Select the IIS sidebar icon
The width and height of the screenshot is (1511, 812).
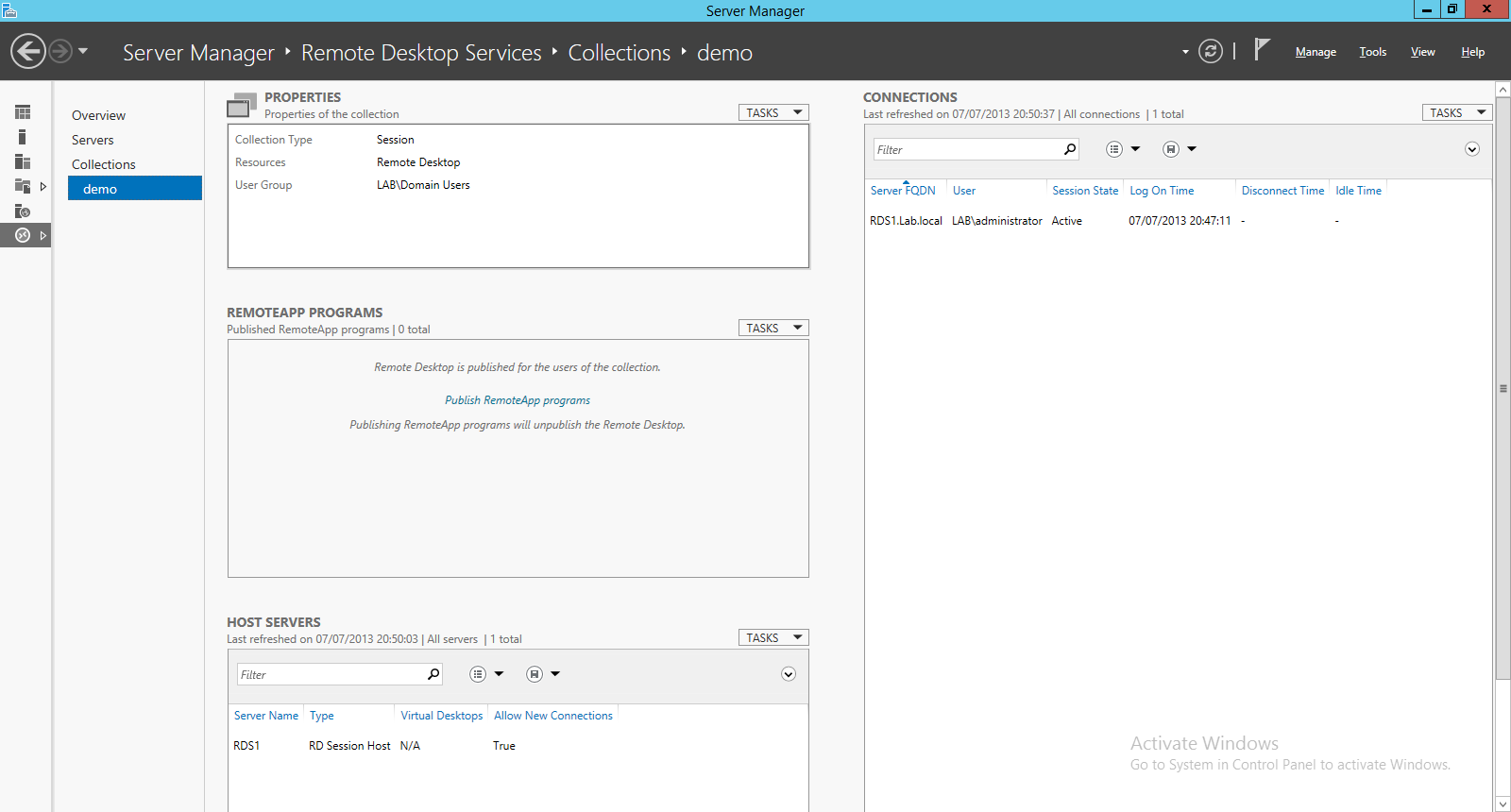(23, 211)
